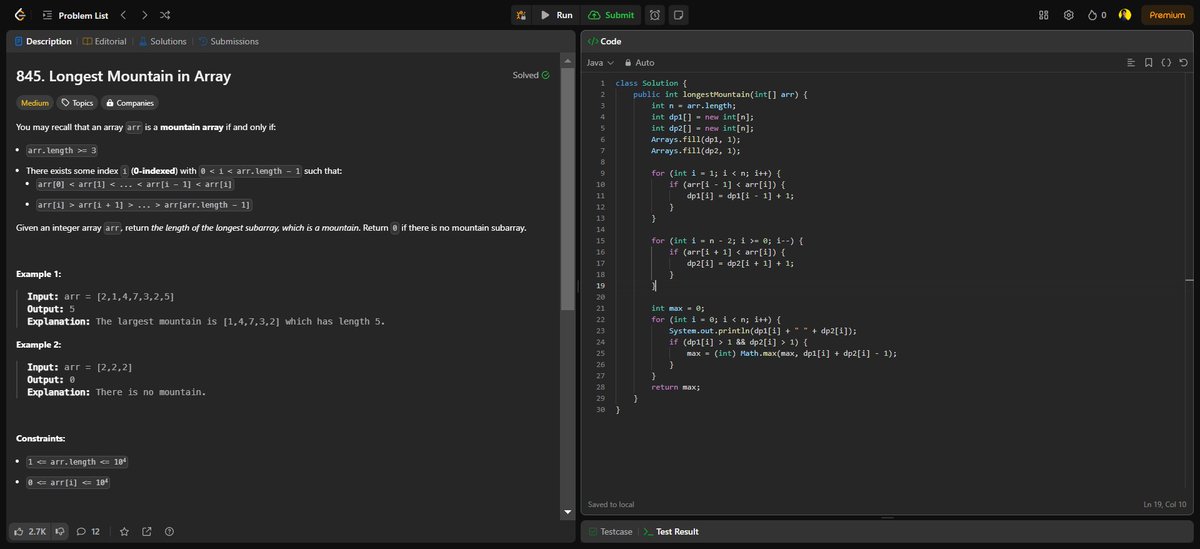The width and height of the screenshot is (1200, 549).
Task: Click line number 19 in the gutter
Action: coord(601,287)
